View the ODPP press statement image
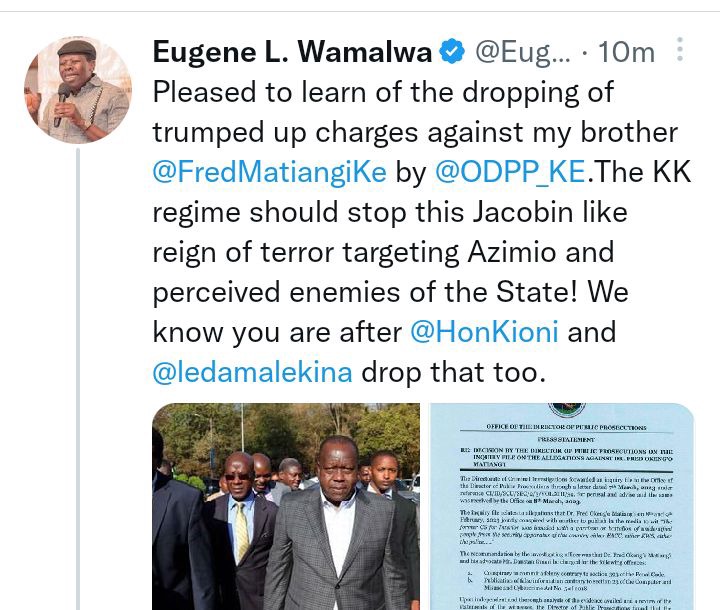Image resolution: width=720 pixels, height=610 pixels. pos(562,506)
